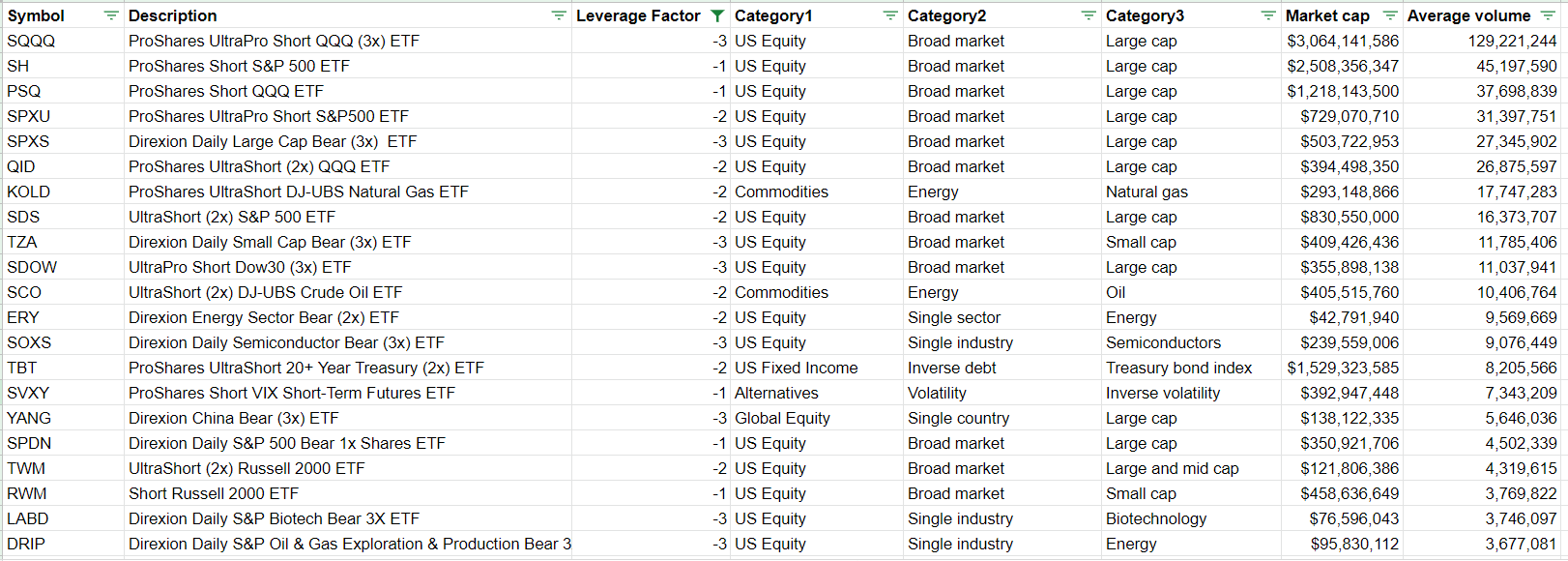Select the Leverage Factor header cell

pyautogui.click(x=651, y=15)
